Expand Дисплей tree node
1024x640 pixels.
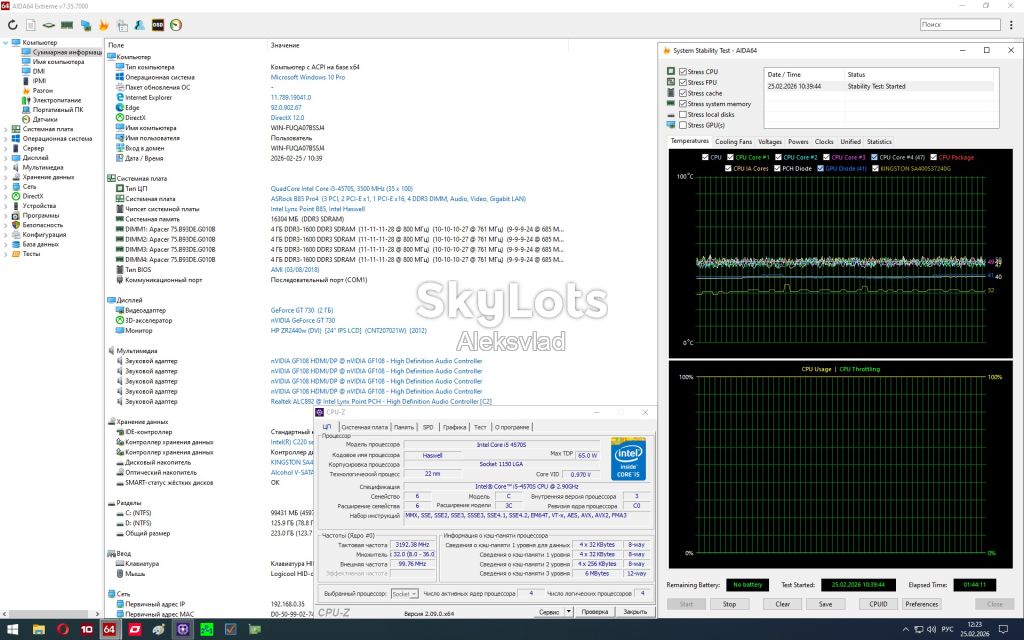click(6, 158)
